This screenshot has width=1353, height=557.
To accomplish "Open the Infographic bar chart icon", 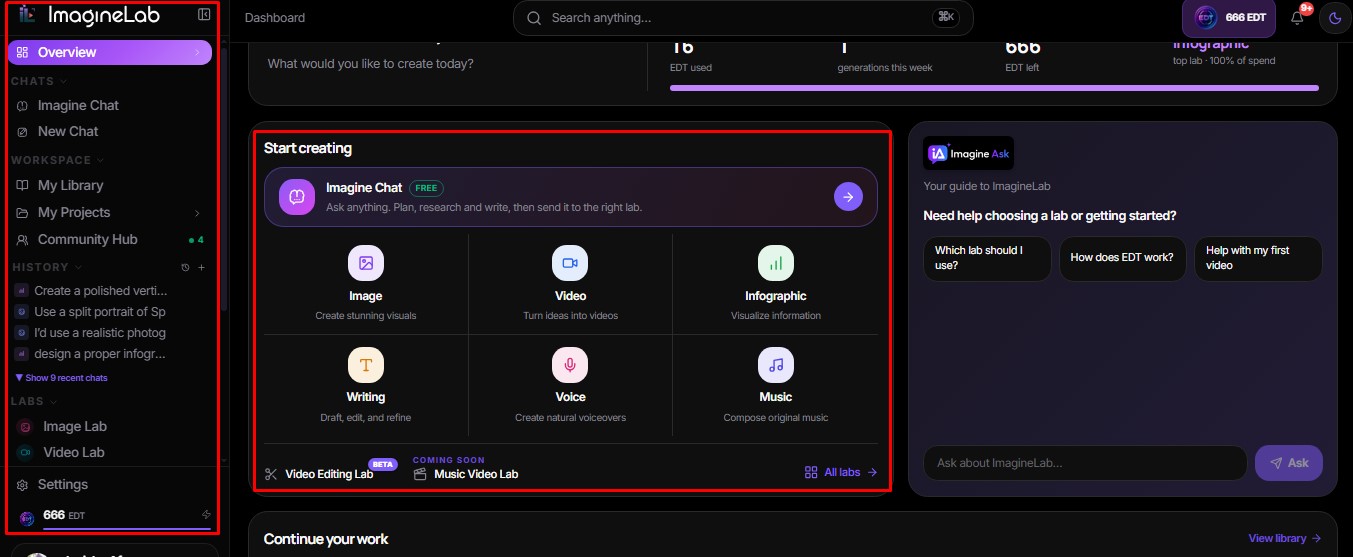I will [x=776, y=263].
